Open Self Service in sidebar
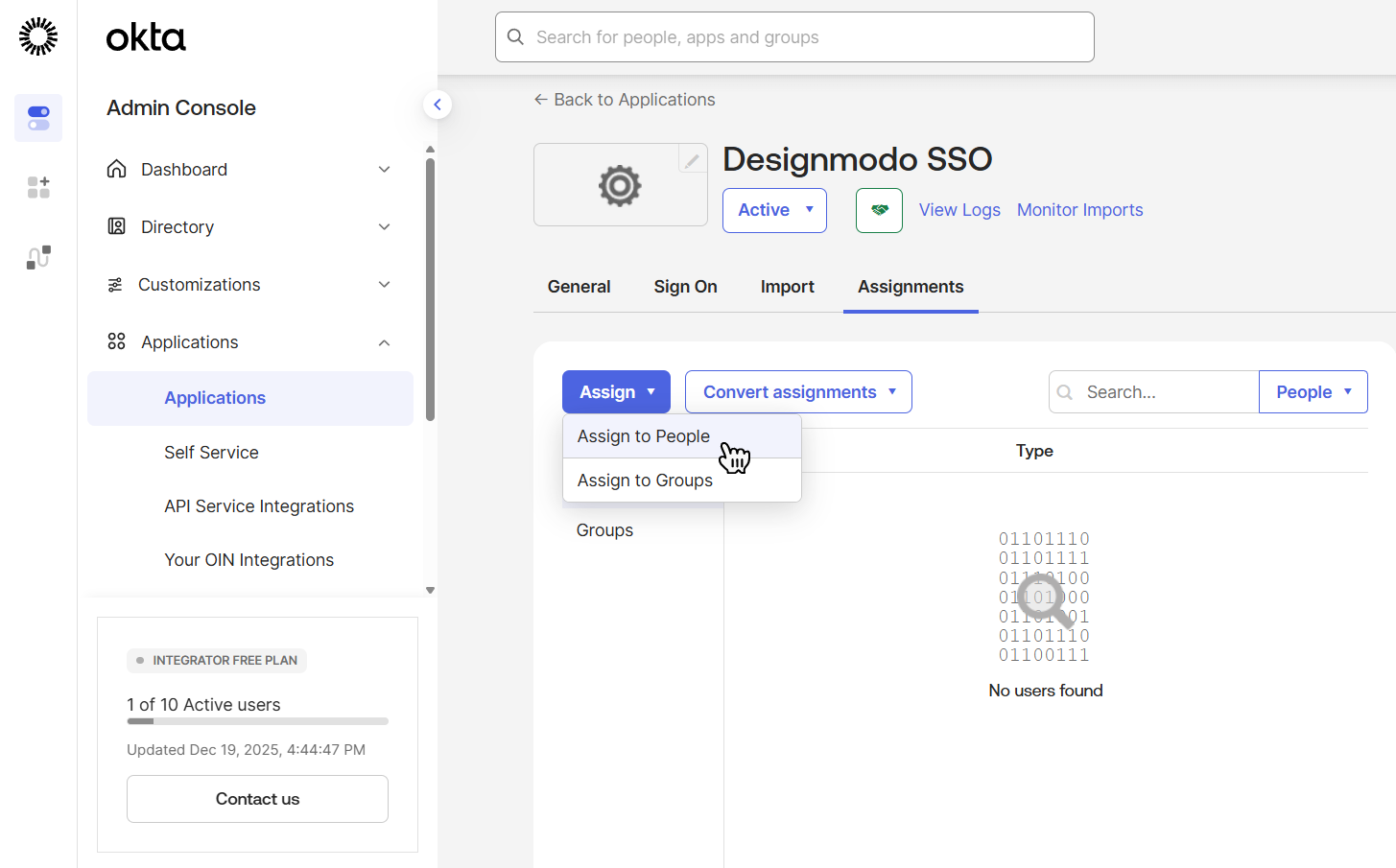1396x868 pixels. (211, 453)
